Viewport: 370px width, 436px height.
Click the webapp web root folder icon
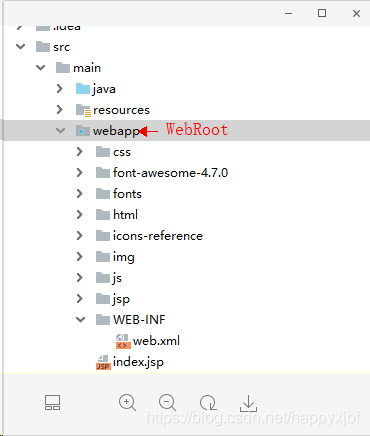pyautogui.click(x=83, y=130)
